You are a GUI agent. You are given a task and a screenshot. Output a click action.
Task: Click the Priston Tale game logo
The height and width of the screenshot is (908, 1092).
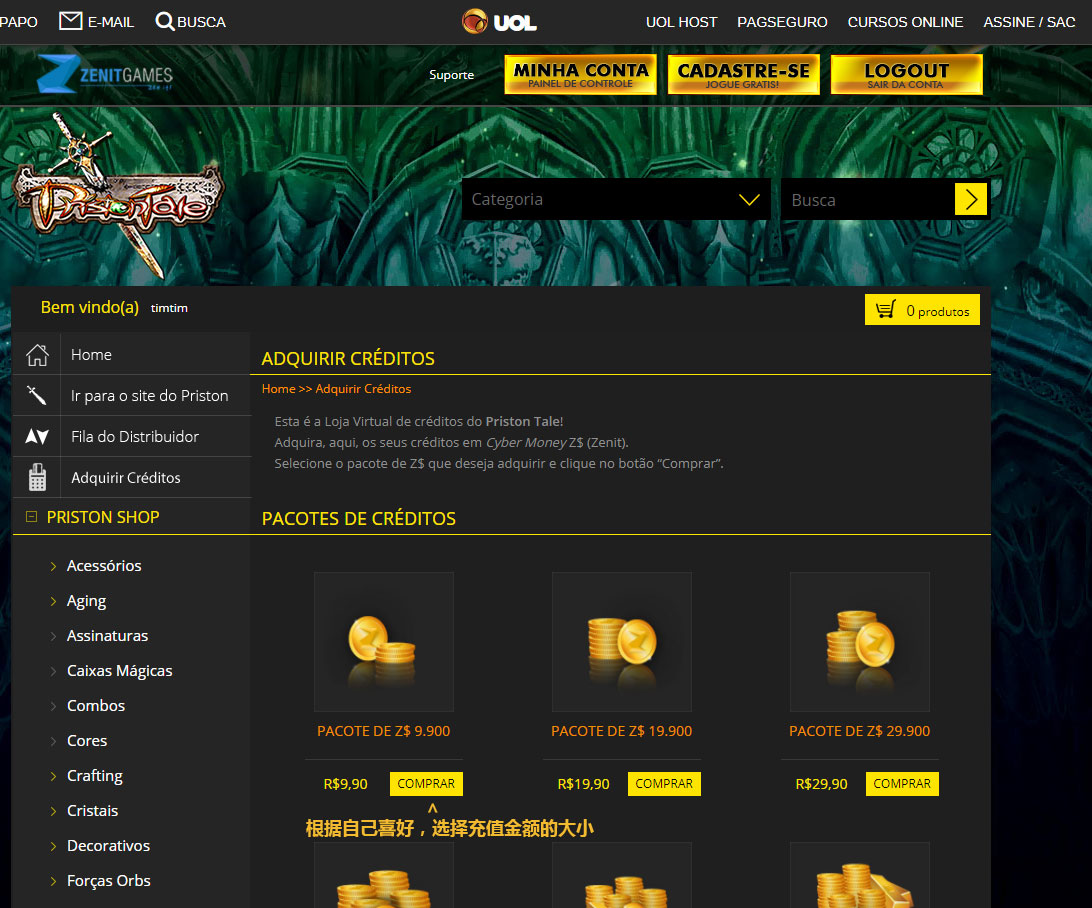(x=117, y=195)
